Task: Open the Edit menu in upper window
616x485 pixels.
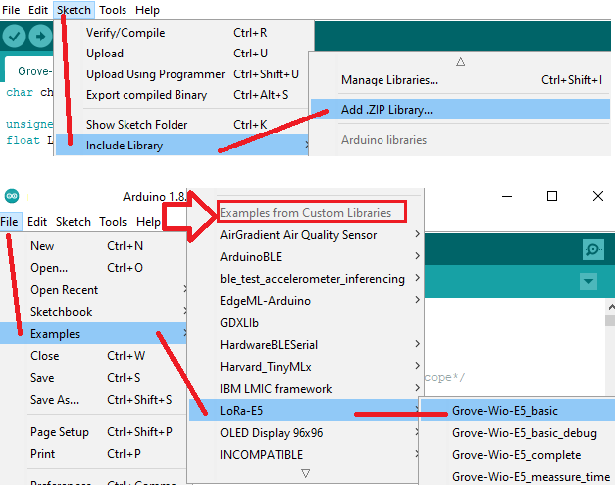Action: click(x=38, y=10)
